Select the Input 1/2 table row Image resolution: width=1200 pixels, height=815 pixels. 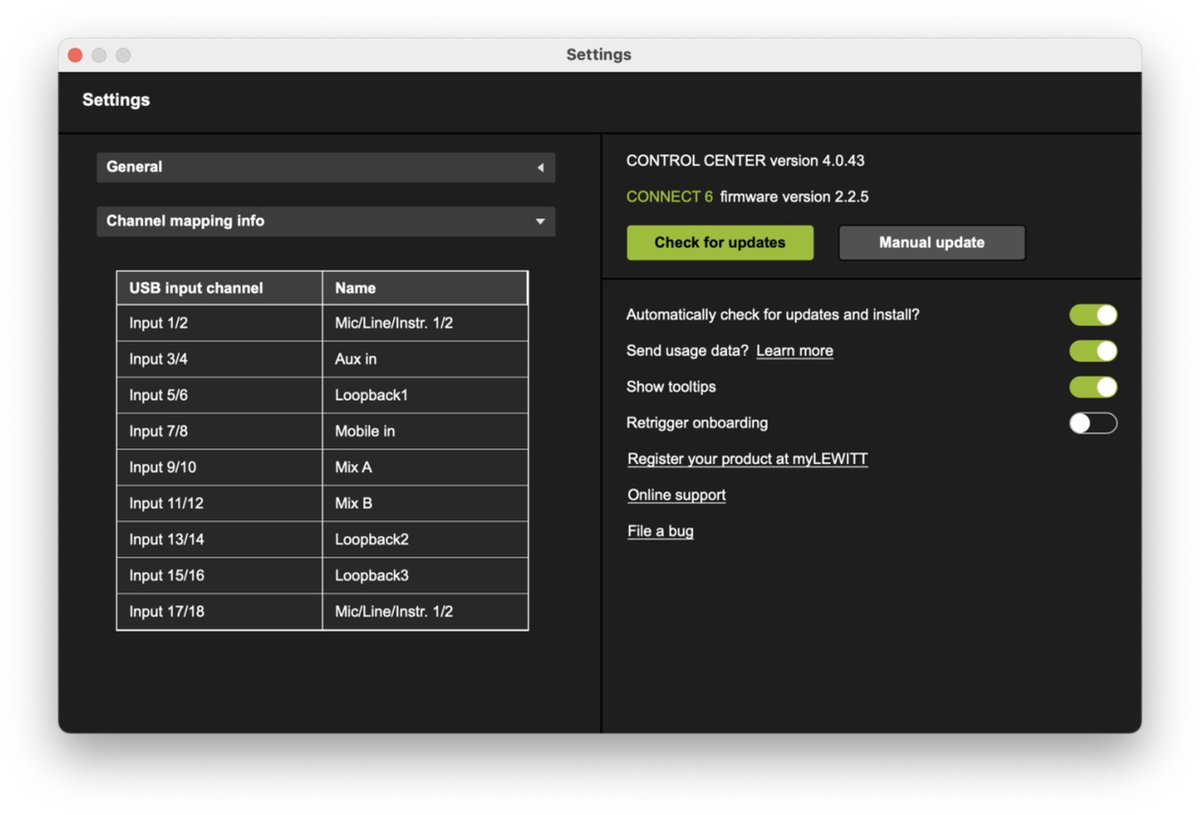pos(322,324)
